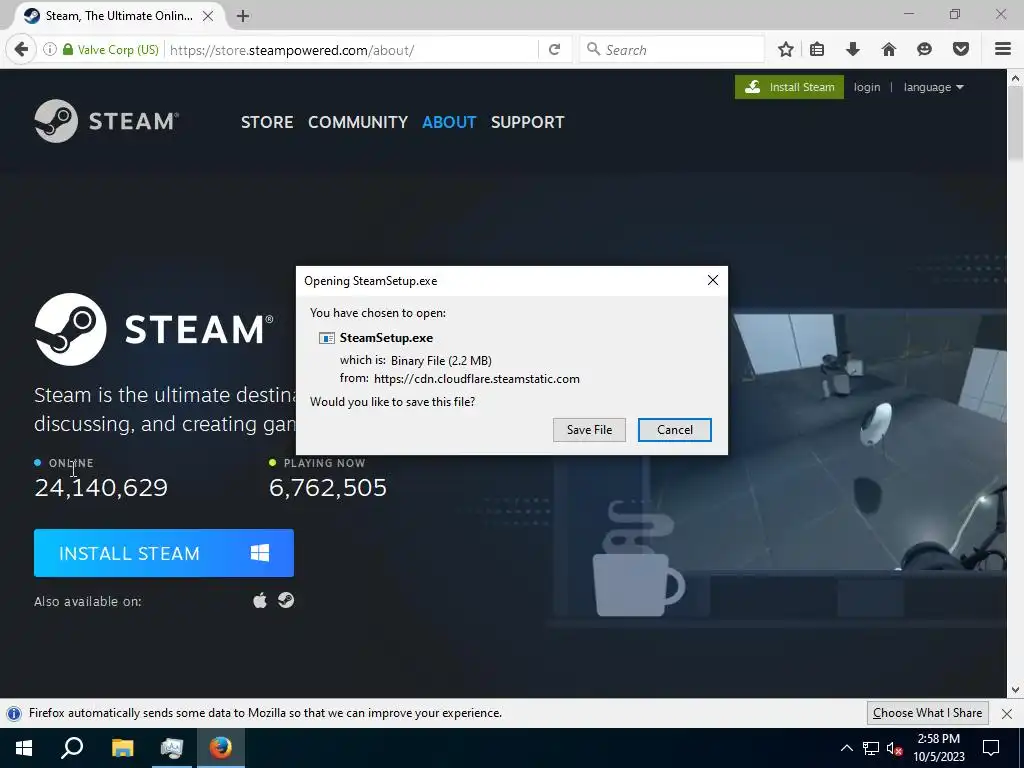Go to Firefox home icon
This screenshot has width=1024, height=768.
(889, 50)
